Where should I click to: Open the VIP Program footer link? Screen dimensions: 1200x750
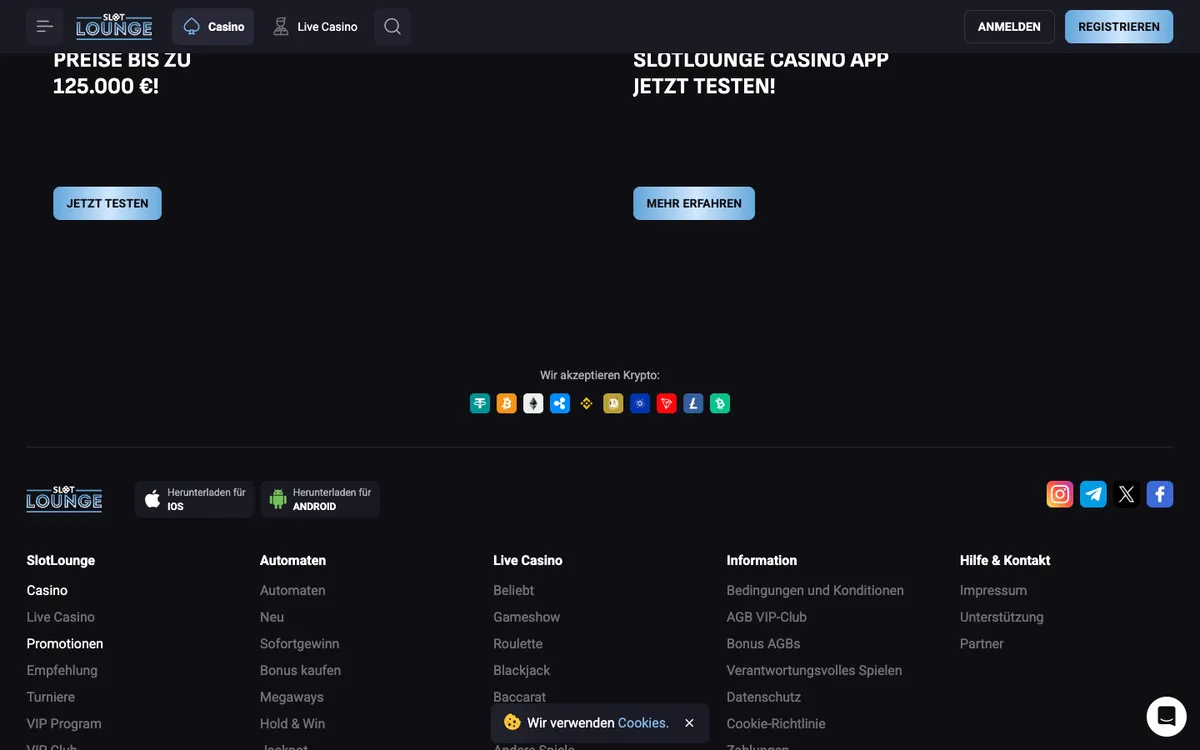coord(64,724)
